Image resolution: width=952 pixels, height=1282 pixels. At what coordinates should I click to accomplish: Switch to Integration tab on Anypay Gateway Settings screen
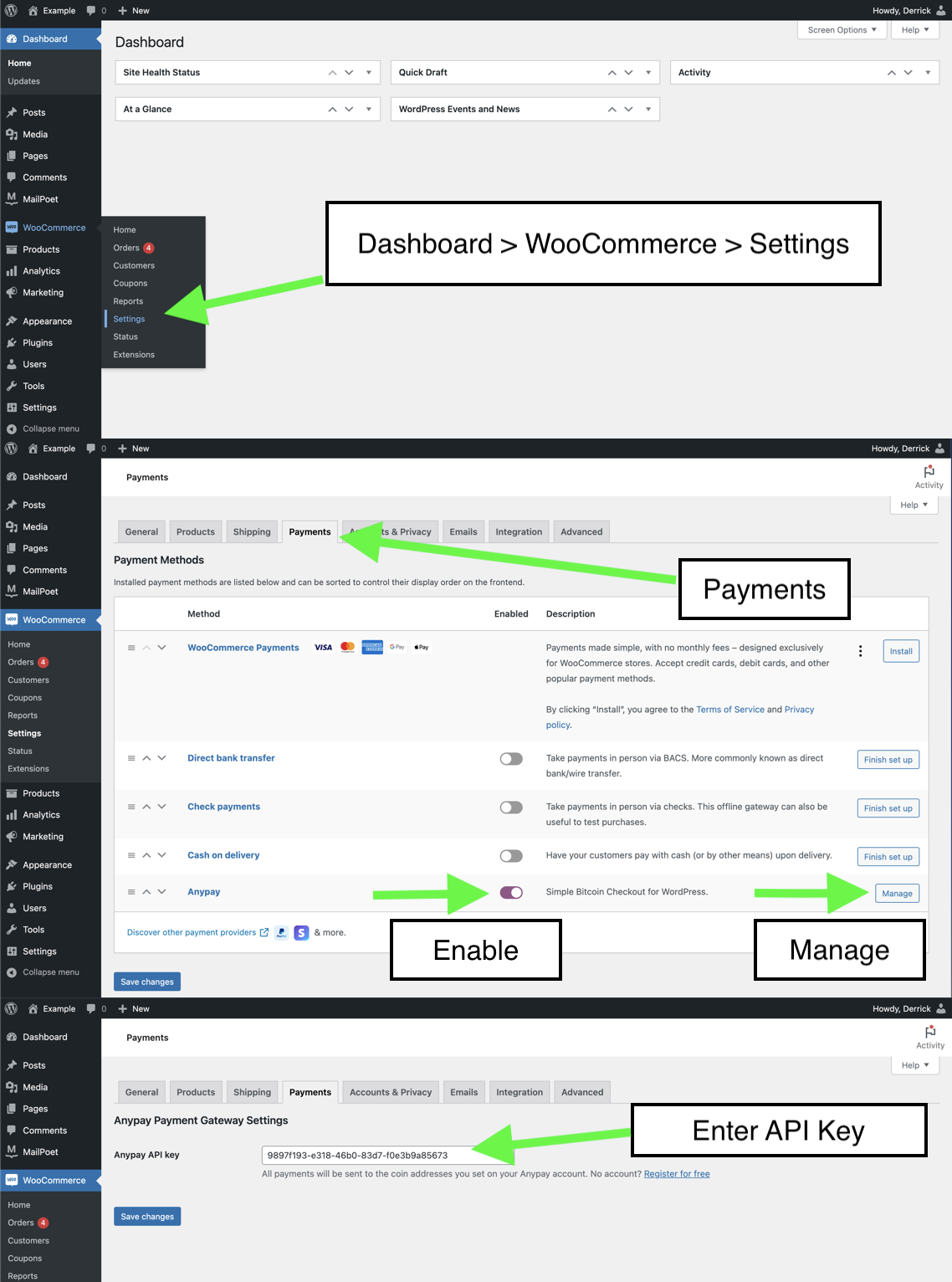520,1093
